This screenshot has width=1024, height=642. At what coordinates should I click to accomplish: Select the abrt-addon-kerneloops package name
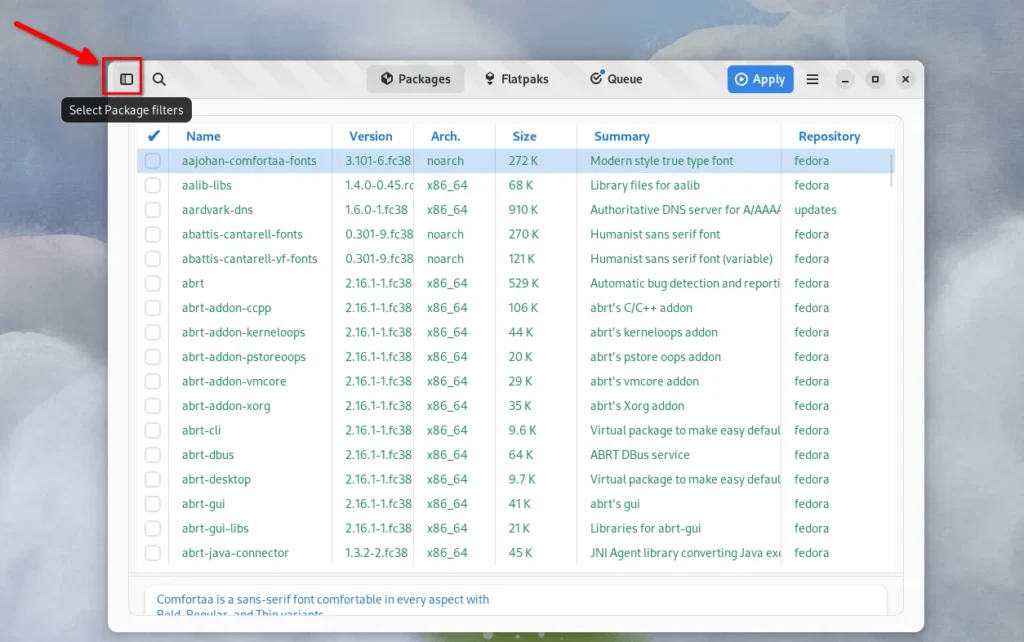point(243,332)
